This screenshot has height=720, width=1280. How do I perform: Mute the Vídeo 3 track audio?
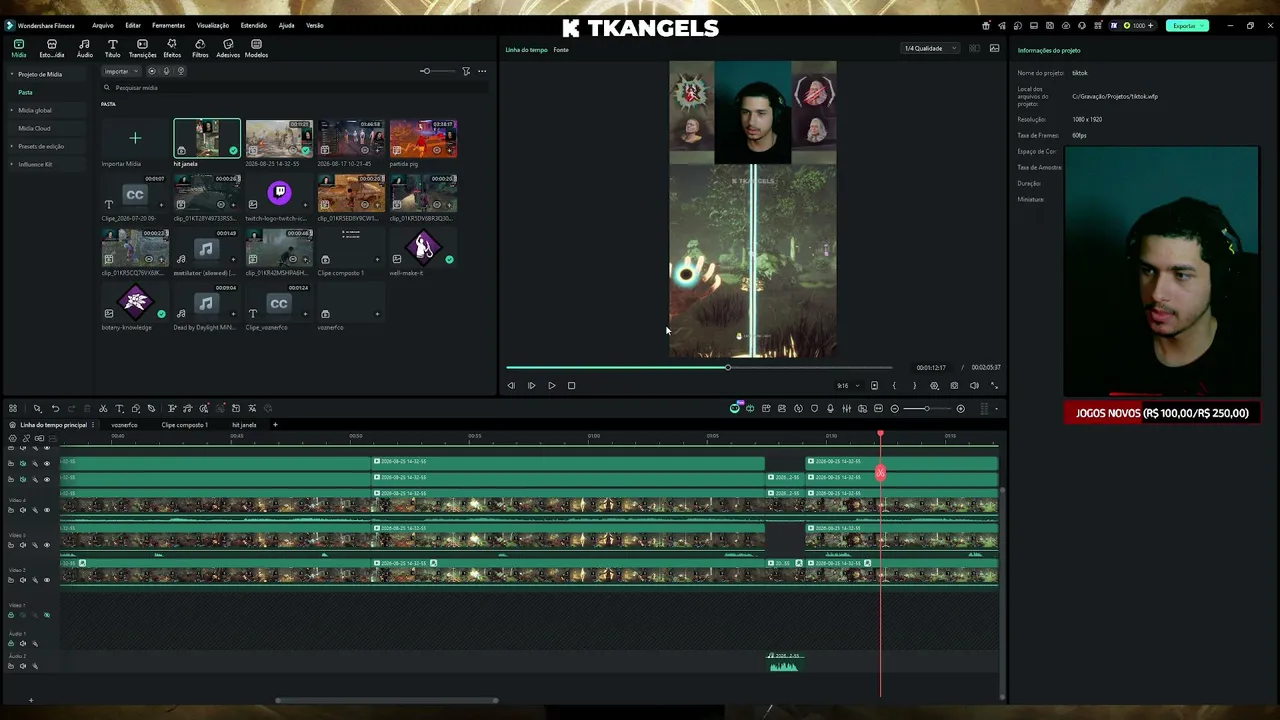(x=23, y=545)
